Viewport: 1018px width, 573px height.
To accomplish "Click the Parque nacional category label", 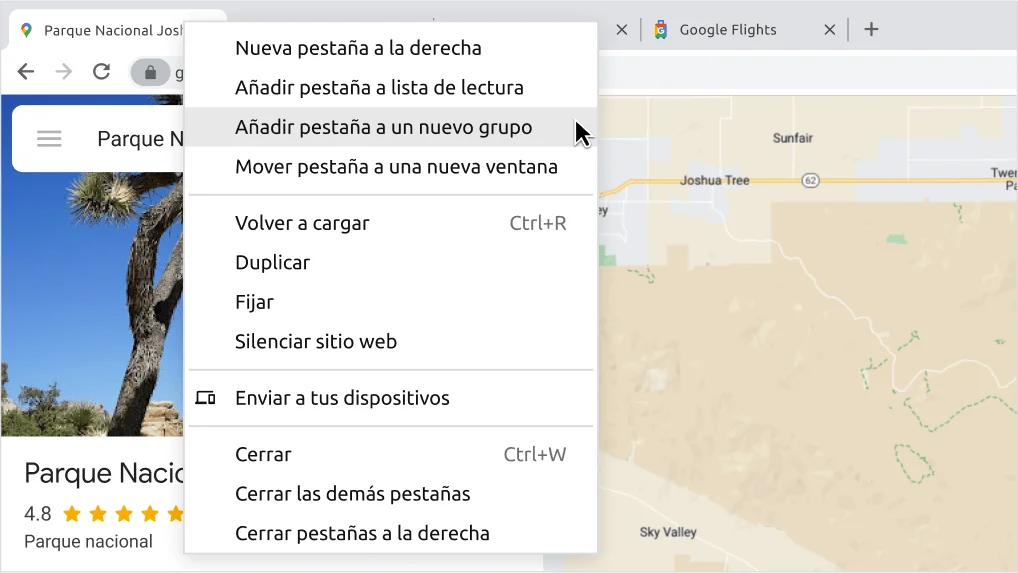I will tap(88, 541).
